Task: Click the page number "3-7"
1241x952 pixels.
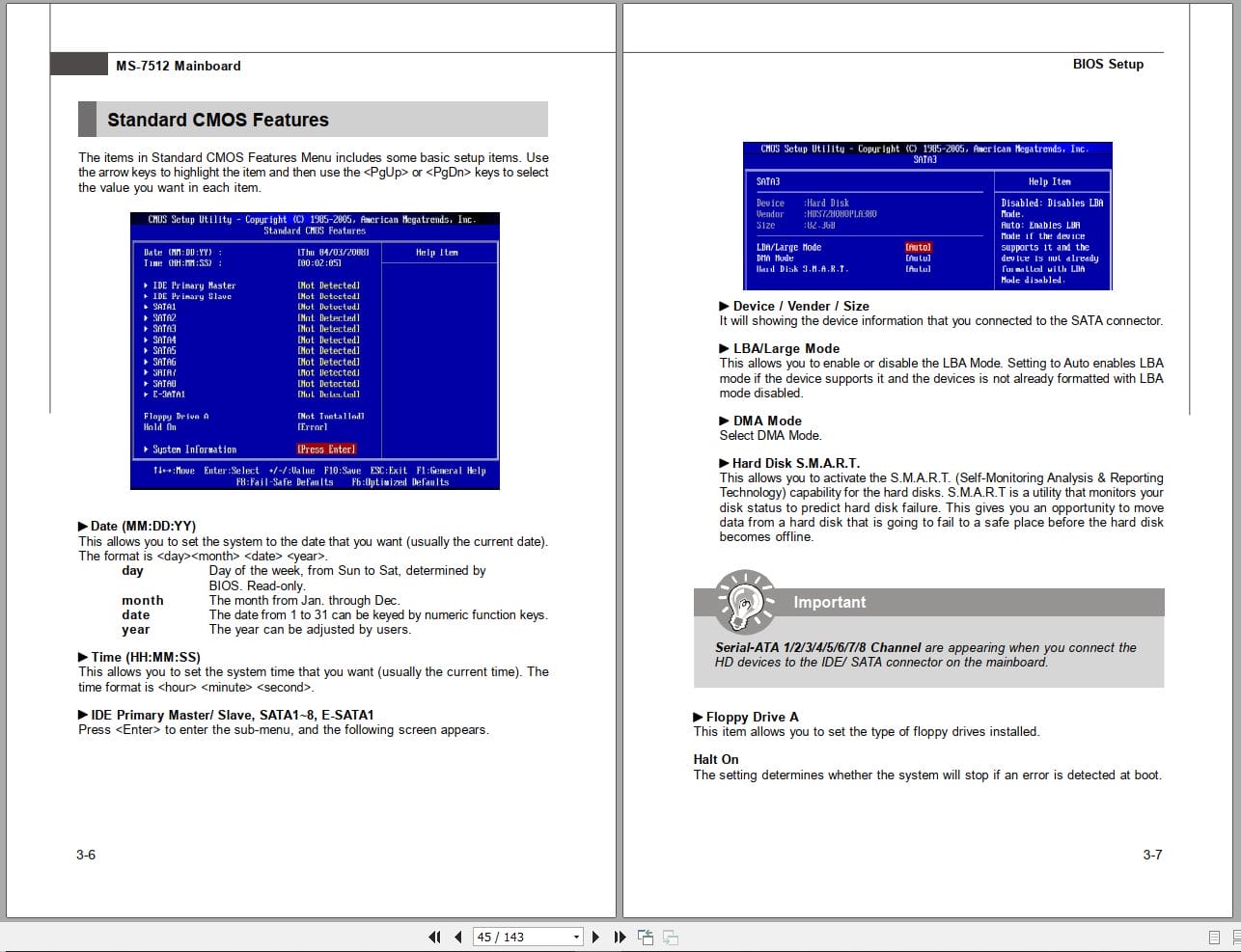Action: pyautogui.click(x=1152, y=855)
